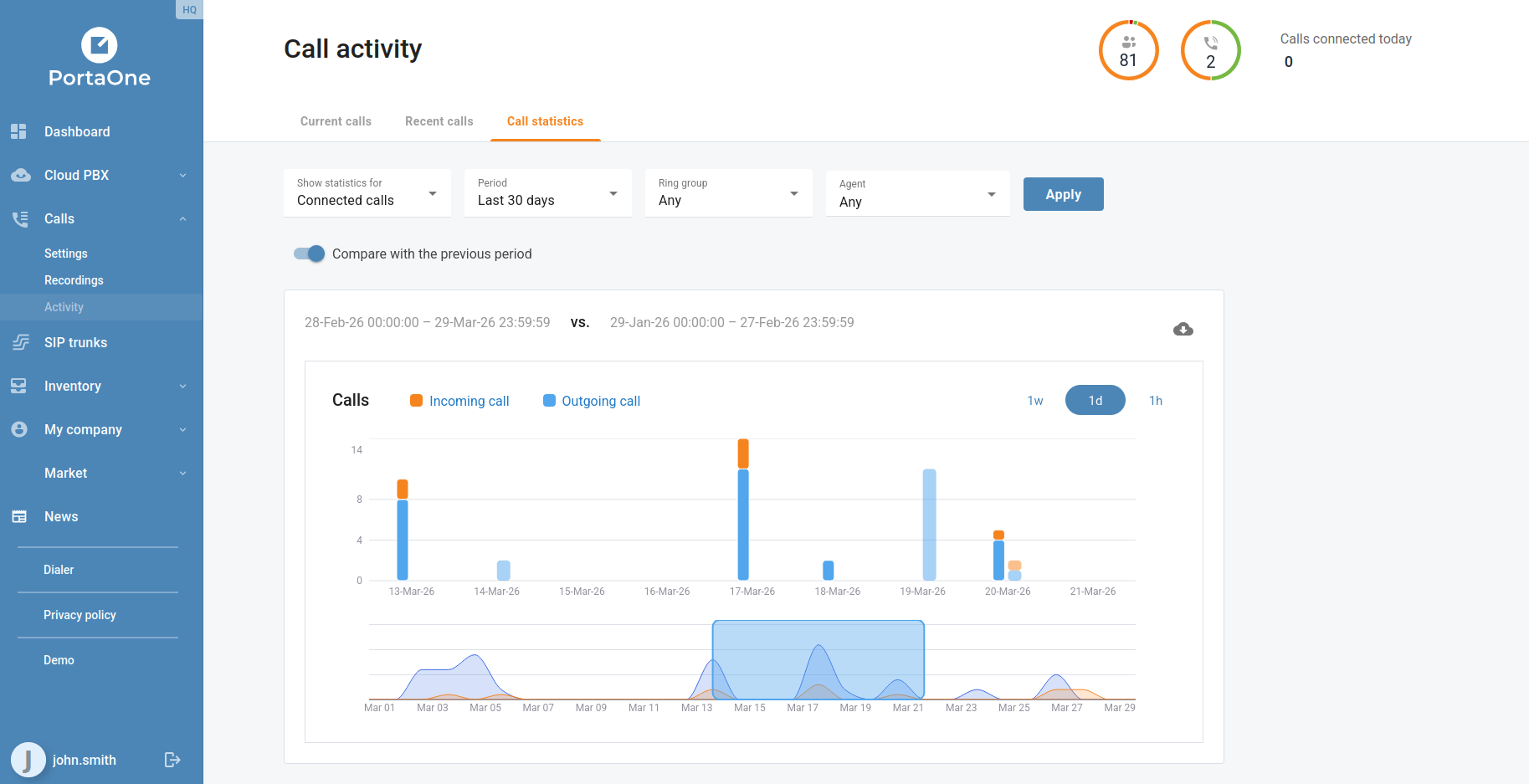Toggle Incoming call series in legend
The image size is (1529, 784).
(459, 401)
